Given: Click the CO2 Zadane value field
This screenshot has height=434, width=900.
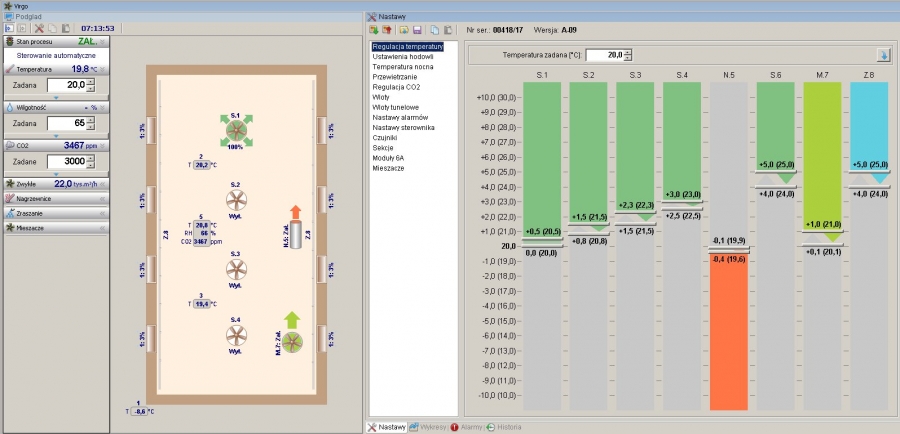Looking at the screenshot, I should [58, 160].
